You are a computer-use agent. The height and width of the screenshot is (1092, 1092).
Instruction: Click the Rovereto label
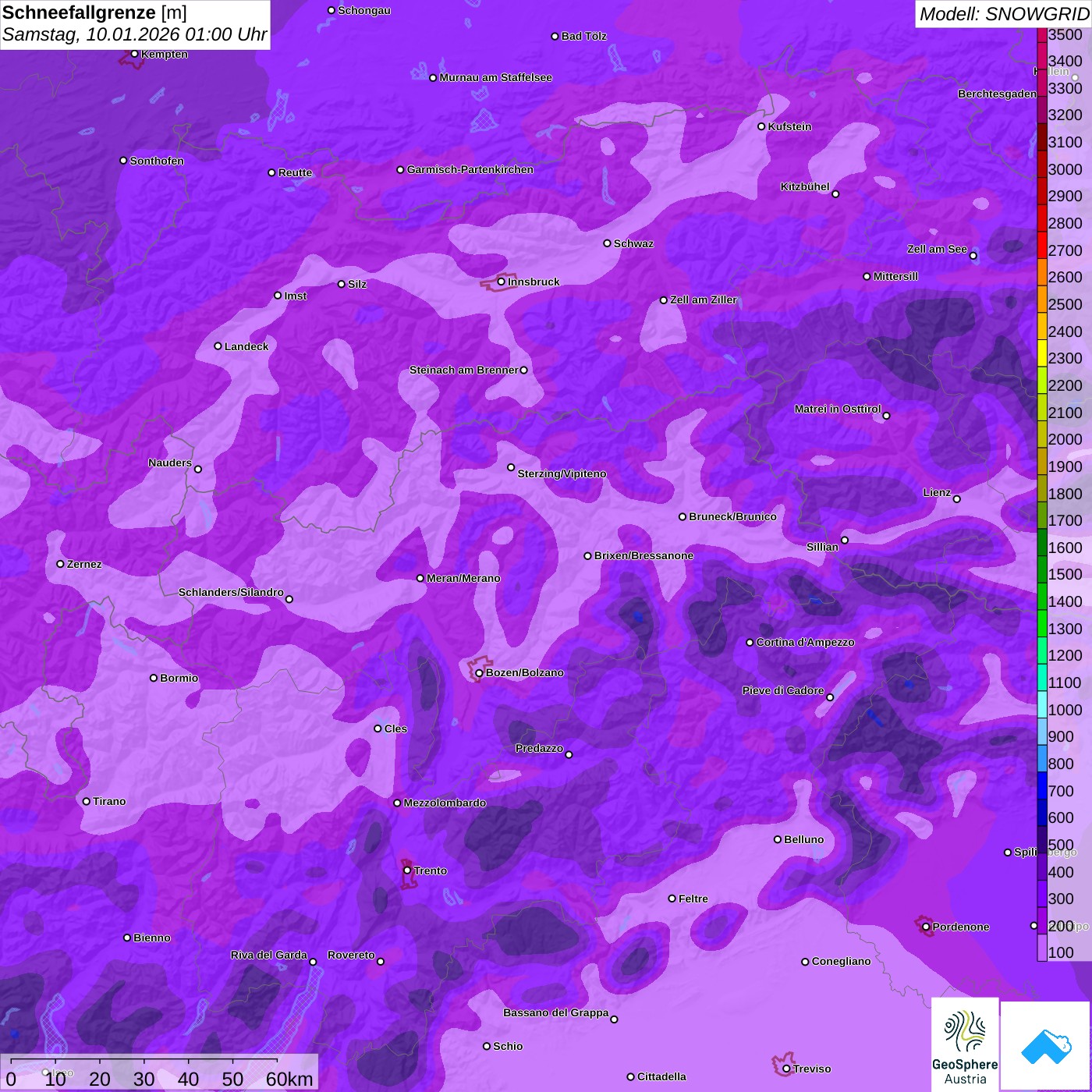click(351, 955)
